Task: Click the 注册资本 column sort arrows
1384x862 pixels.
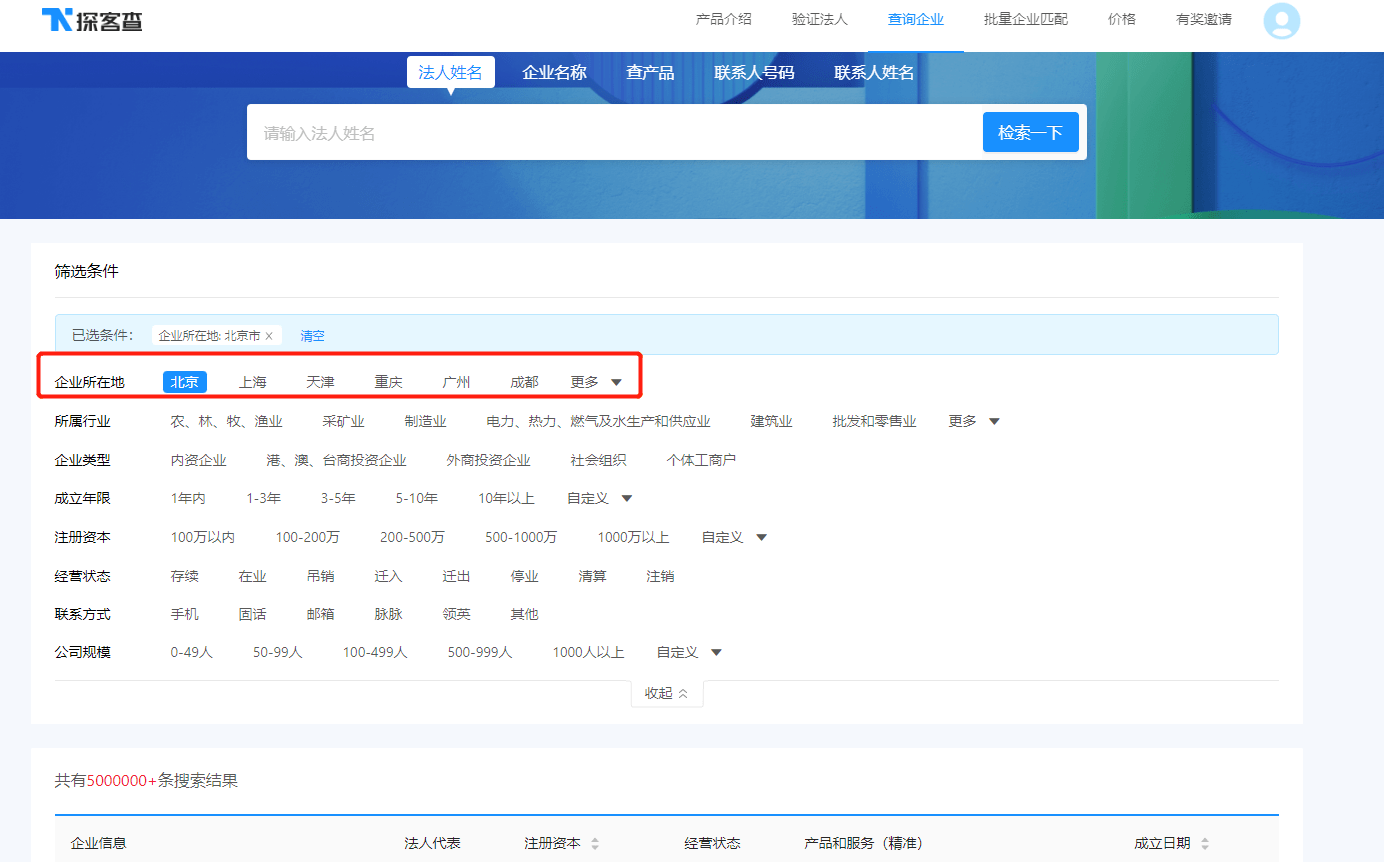Action: coord(594,843)
